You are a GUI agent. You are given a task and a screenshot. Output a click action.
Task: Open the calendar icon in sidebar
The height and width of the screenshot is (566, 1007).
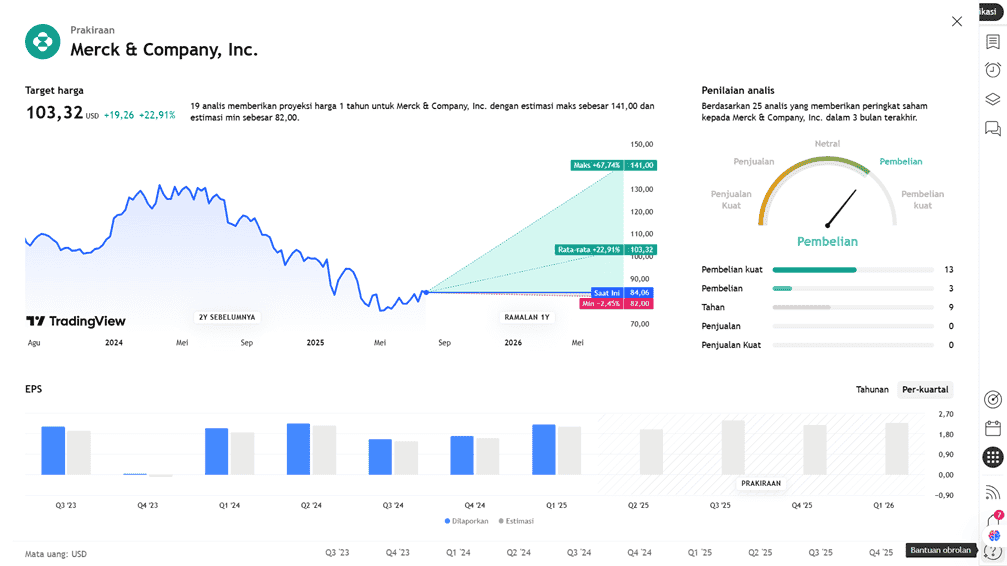(x=993, y=429)
